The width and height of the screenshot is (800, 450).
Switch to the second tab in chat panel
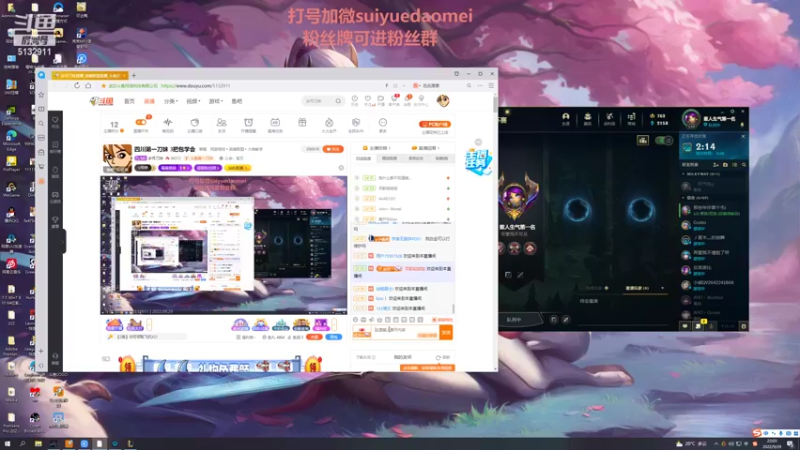[x=389, y=159]
